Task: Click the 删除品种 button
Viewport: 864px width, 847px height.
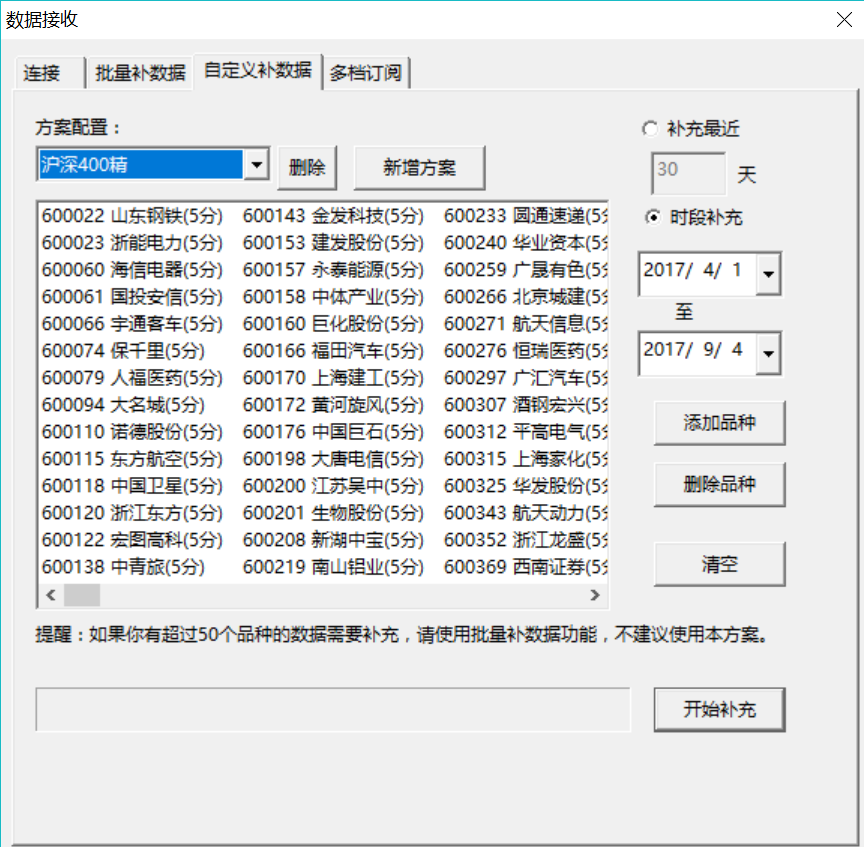Action: (x=719, y=485)
